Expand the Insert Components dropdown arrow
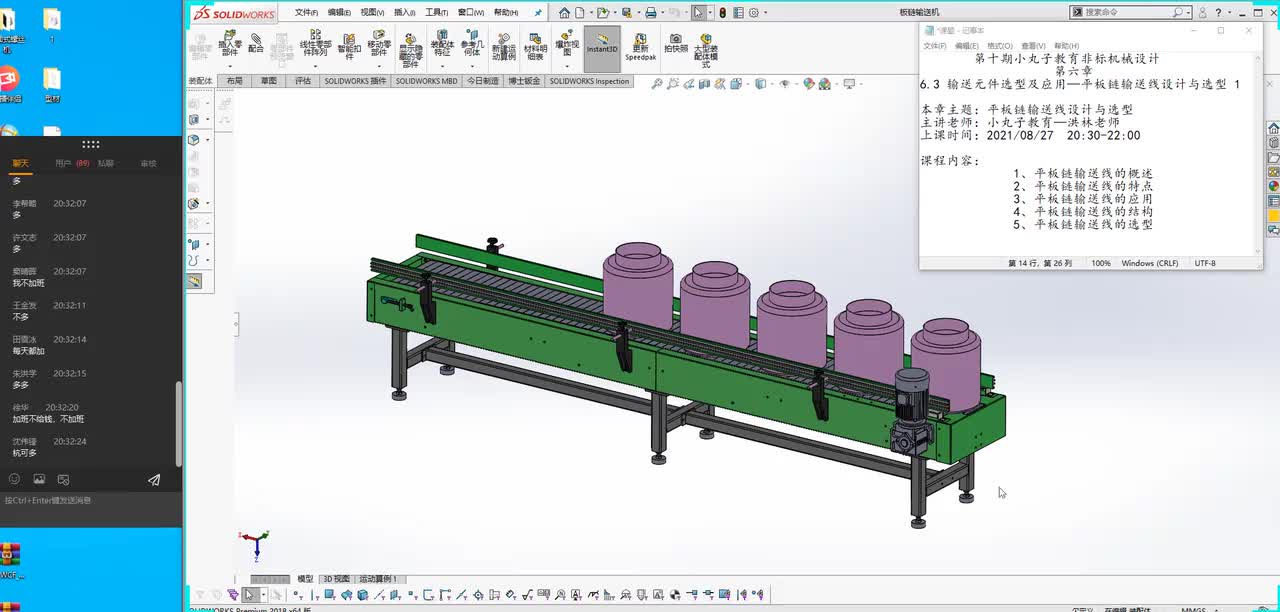The height and width of the screenshot is (612, 1280). 230,65
